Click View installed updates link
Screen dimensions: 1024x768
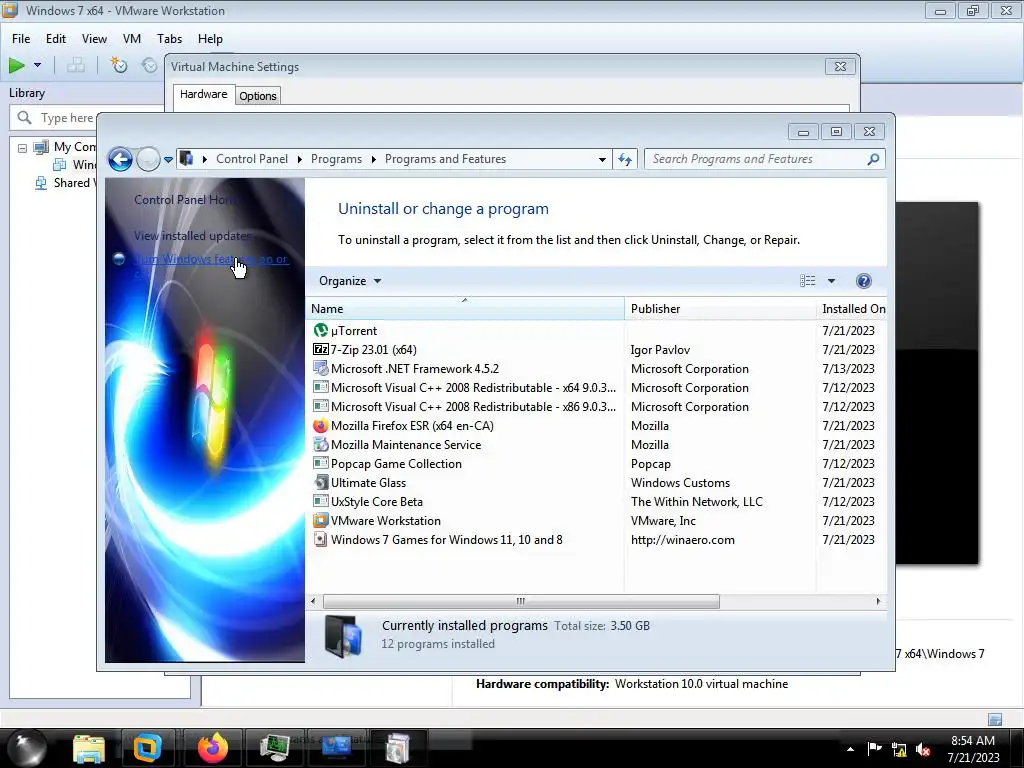[192, 236]
